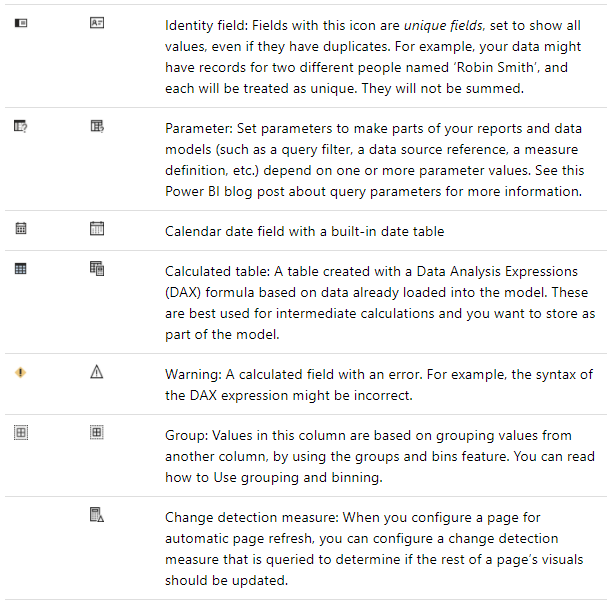The image size is (614, 608).
Task: Click the old Parameter icon with question mark
Action: 21,126
